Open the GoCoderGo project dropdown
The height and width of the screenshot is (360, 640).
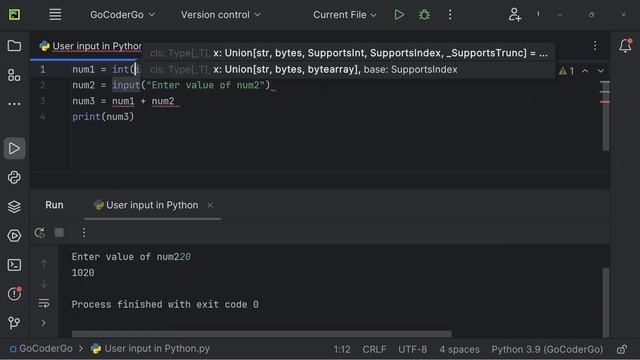[122, 15]
